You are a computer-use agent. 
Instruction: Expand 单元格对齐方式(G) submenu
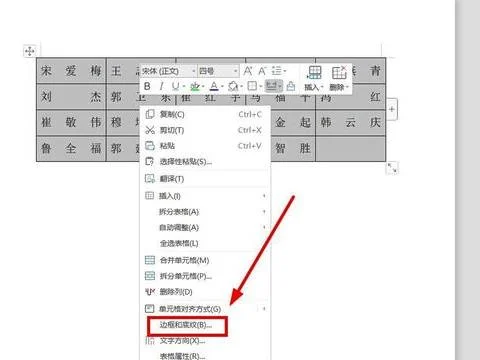pyautogui.click(x=205, y=309)
